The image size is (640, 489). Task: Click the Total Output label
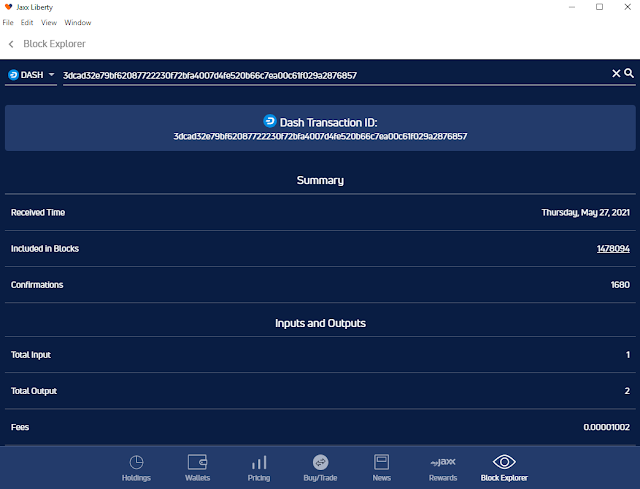34,391
